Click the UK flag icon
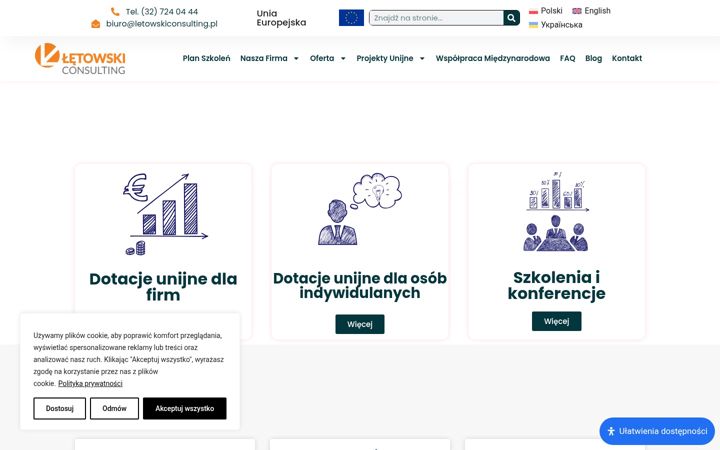Screen dimensions: 720x450 (577, 11)
